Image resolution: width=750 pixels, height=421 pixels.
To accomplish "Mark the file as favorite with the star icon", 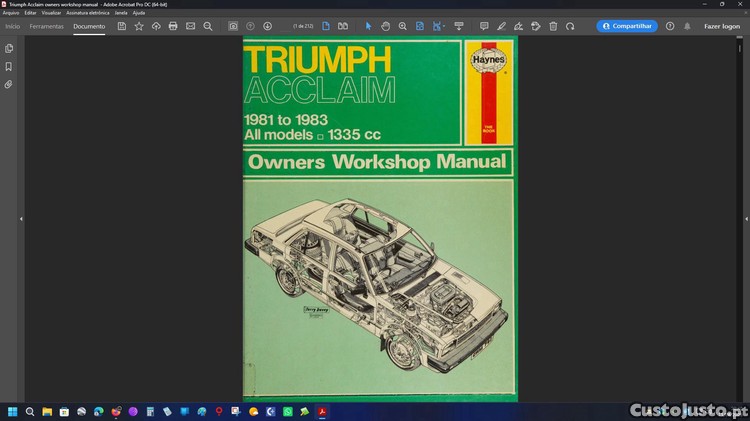I will pyautogui.click(x=139, y=26).
